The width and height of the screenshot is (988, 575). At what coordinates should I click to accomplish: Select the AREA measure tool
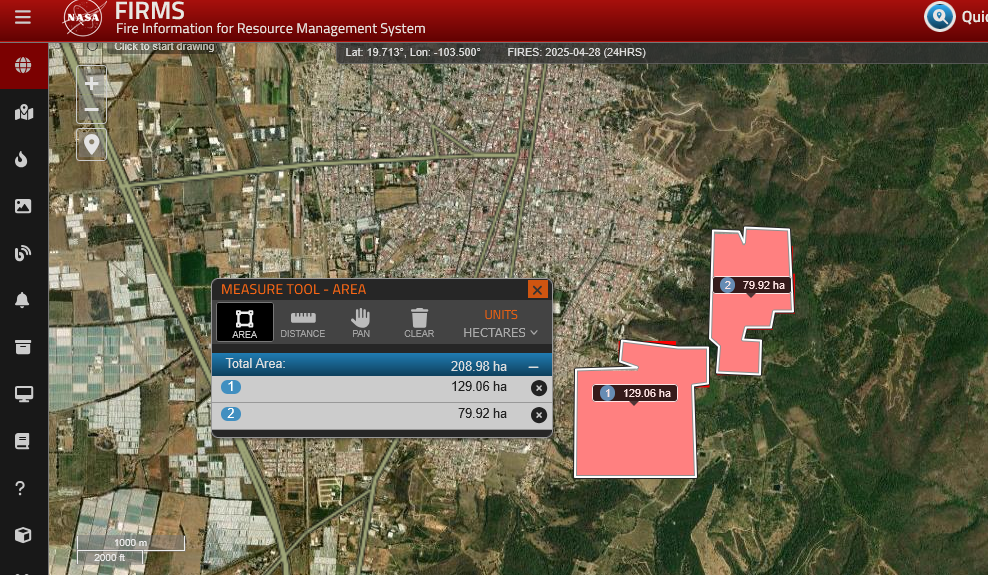244,322
